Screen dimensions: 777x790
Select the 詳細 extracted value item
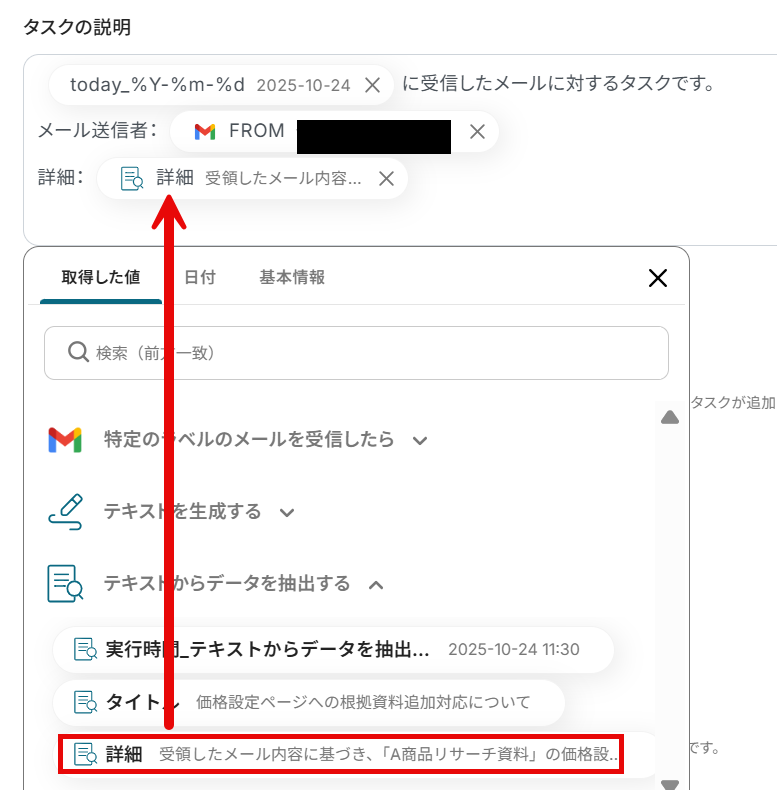pyautogui.click(x=341, y=754)
